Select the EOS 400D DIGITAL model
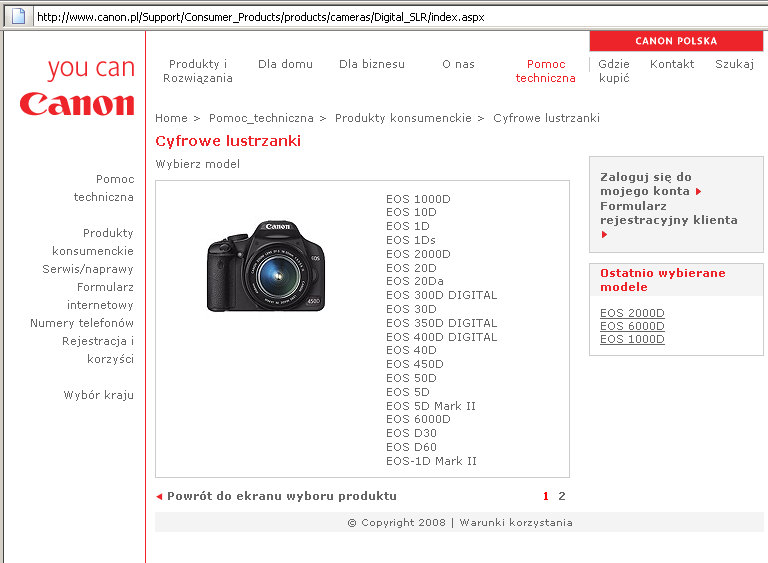 [442, 337]
